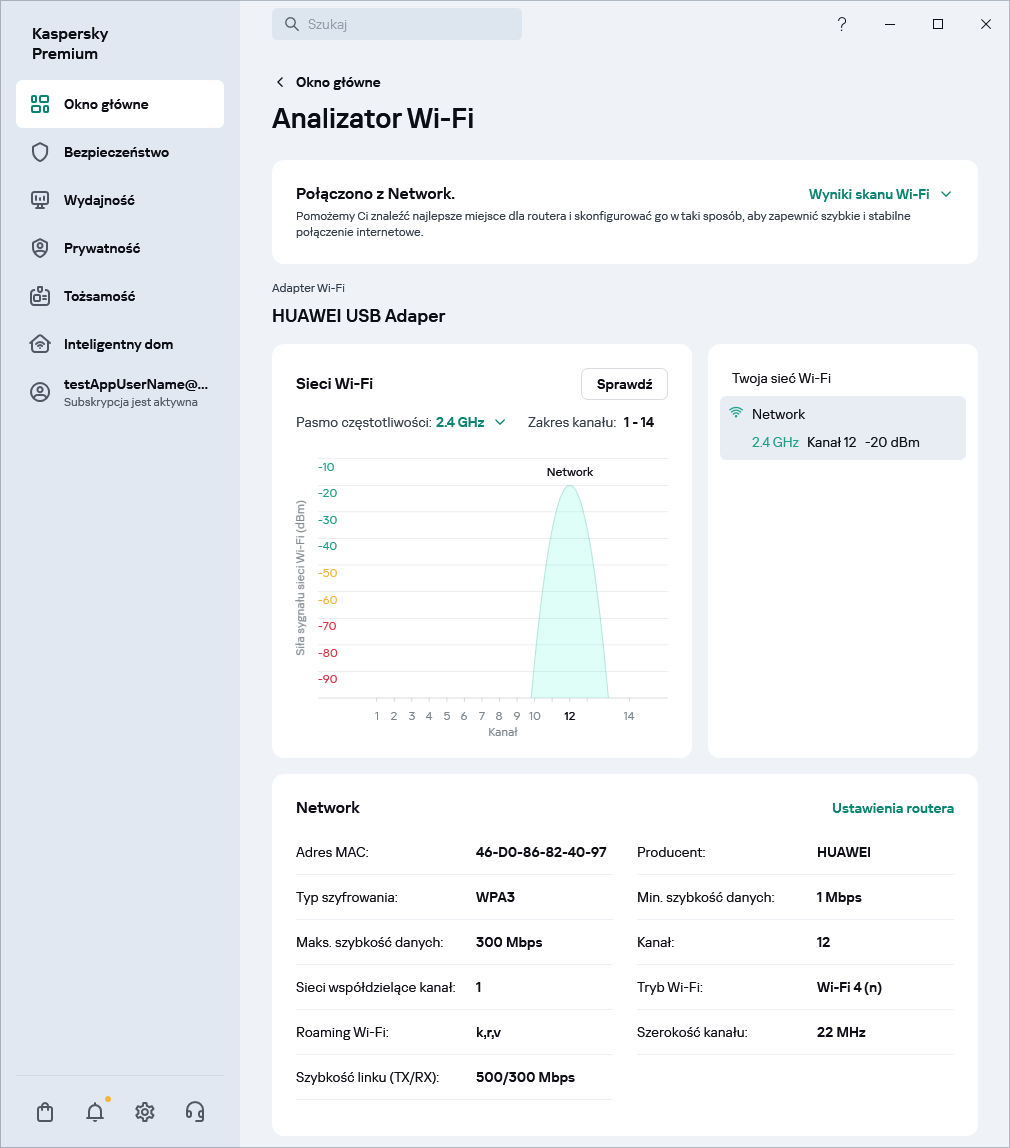Screen dimensions: 1010x1148
Task: Click the shield icon for Bezpieczeństwo
Action: [x=40, y=152]
